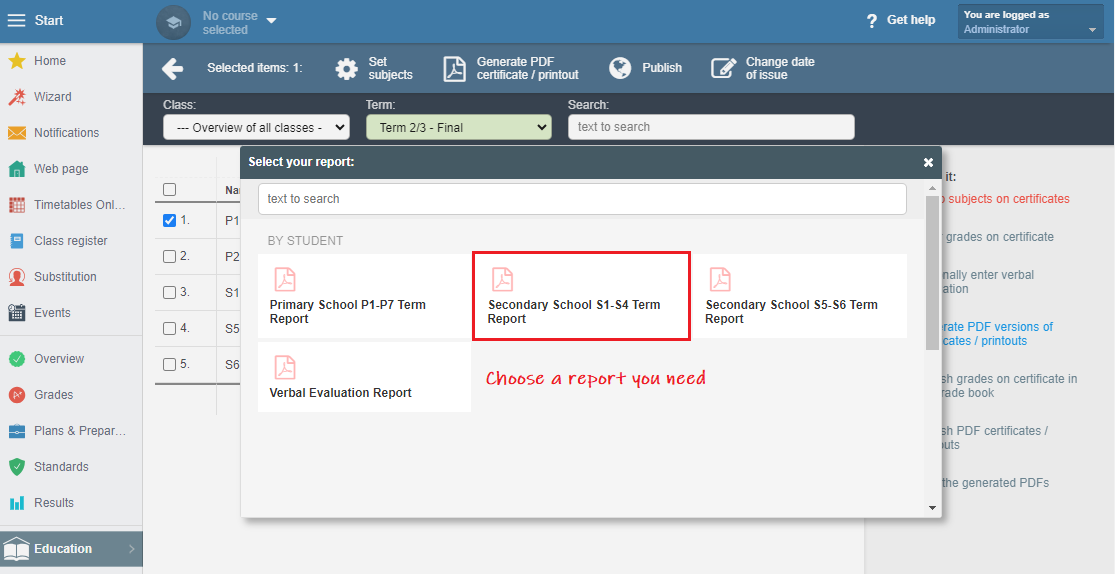1115x574 pixels.
Task: Open Grades in the sidebar
Action: pos(54,395)
